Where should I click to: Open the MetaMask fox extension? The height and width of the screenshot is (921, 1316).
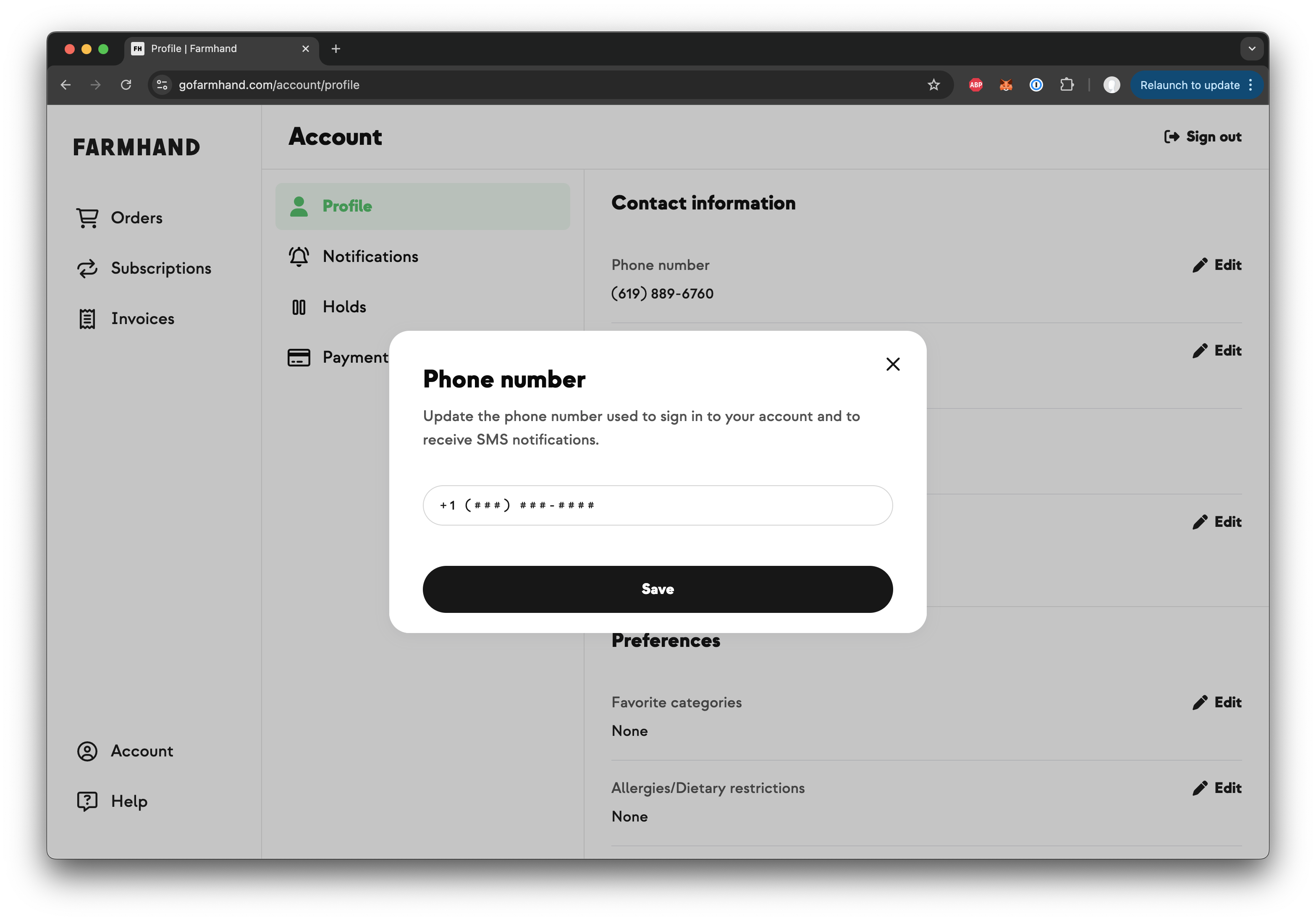pyautogui.click(x=1006, y=85)
